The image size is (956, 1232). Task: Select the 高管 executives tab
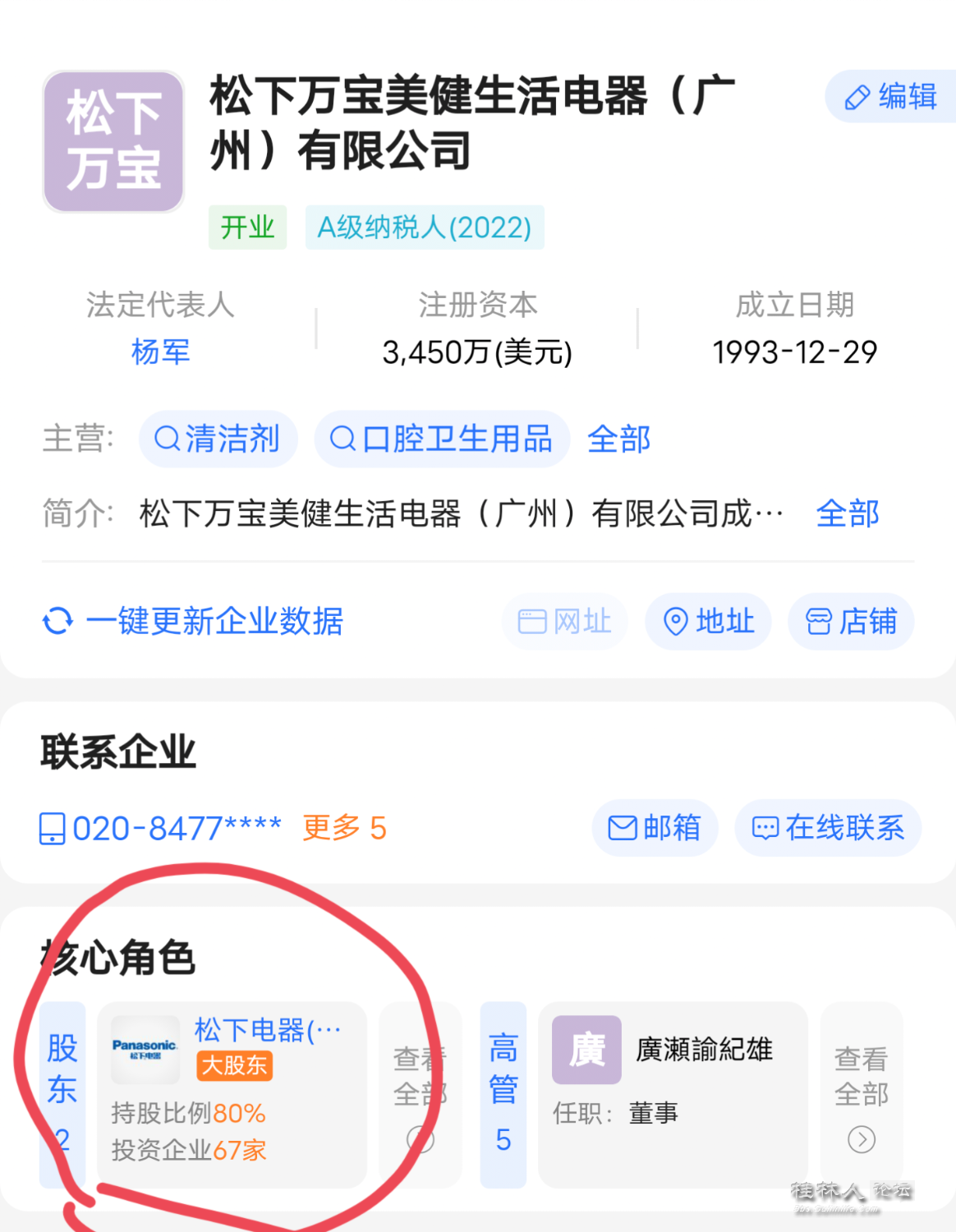pyautogui.click(x=503, y=1094)
